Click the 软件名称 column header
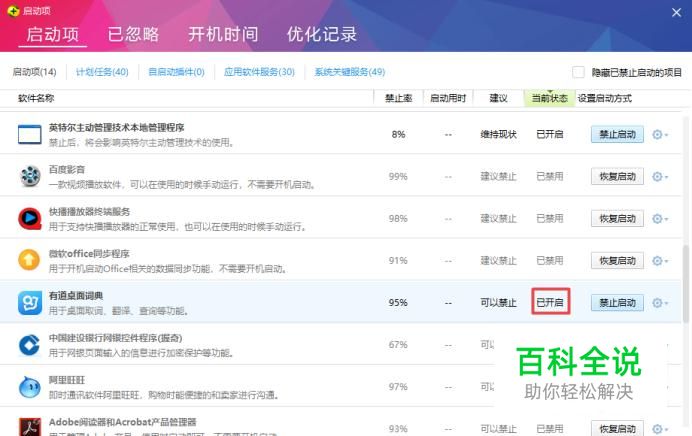The image size is (692, 436). coord(36,98)
